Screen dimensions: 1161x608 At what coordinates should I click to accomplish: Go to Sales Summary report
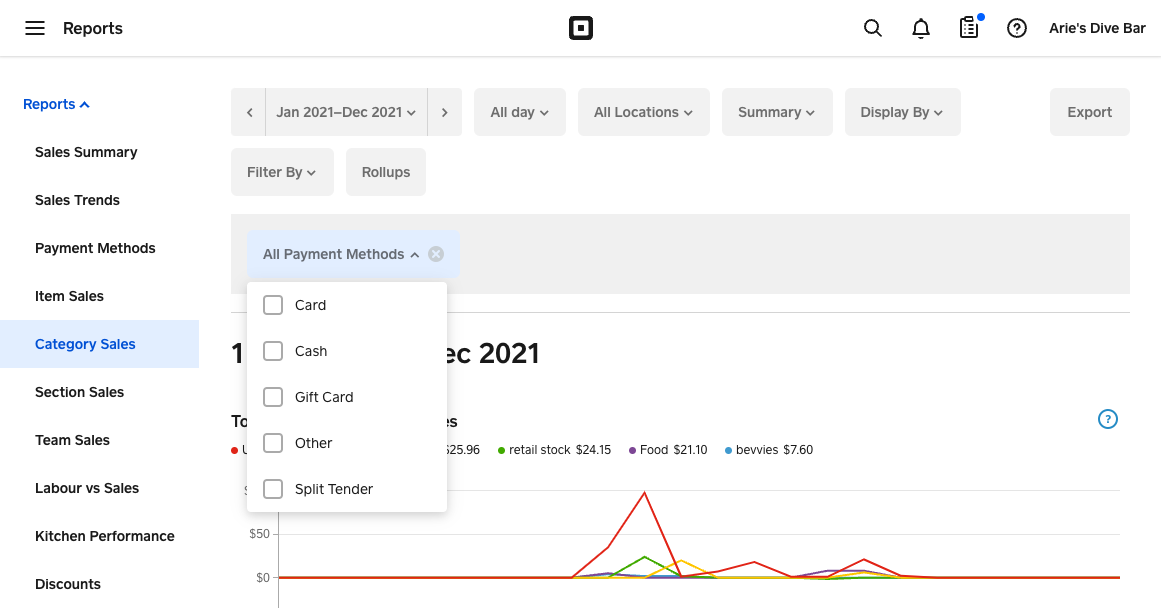click(86, 152)
